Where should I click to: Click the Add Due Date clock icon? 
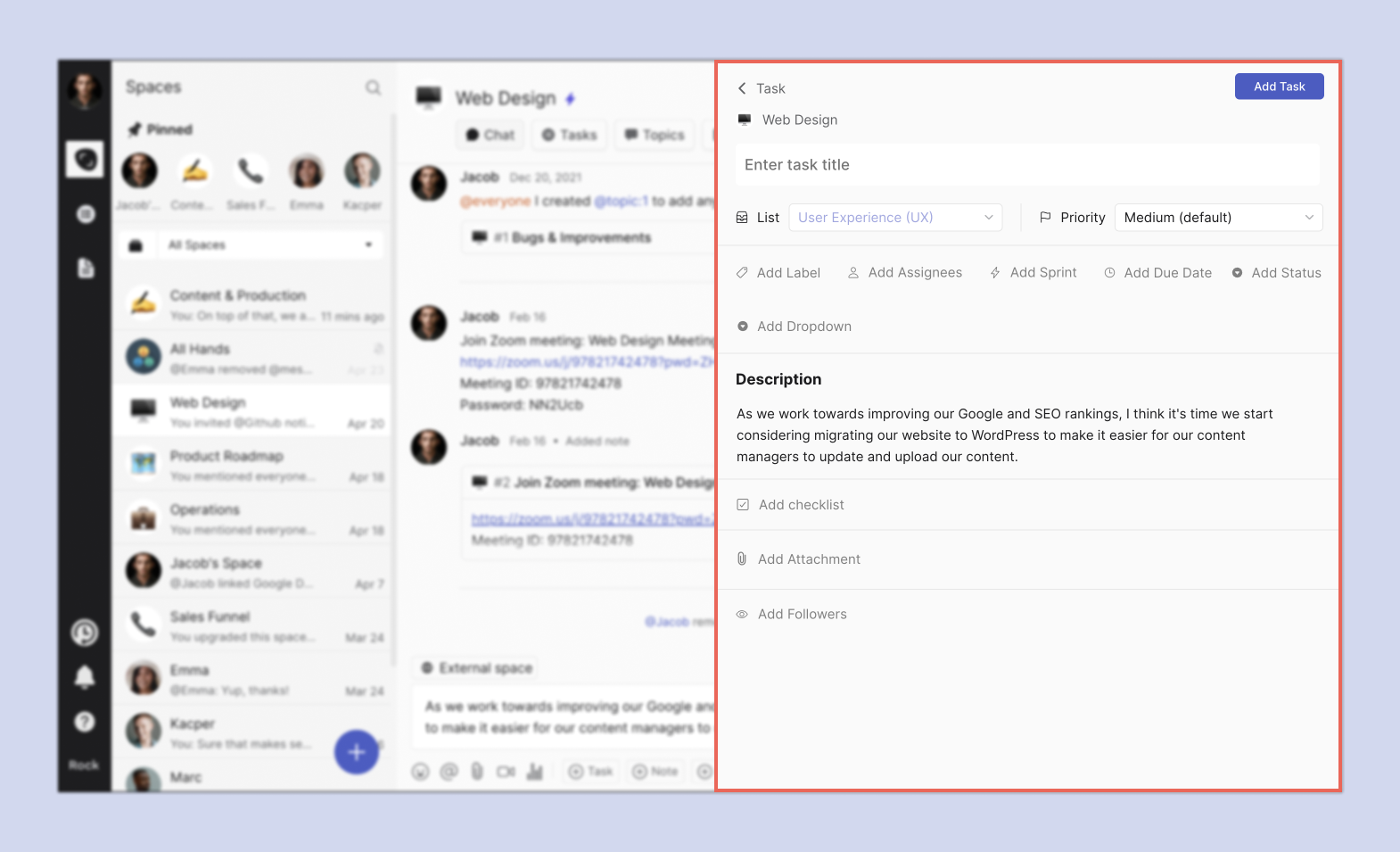(x=1109, y=273)
